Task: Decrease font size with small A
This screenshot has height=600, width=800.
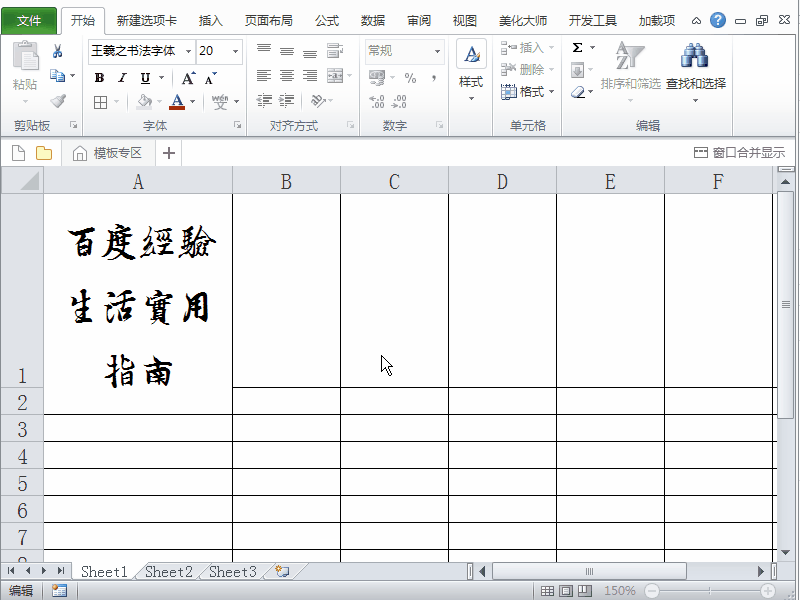Action: click(210, 78)
